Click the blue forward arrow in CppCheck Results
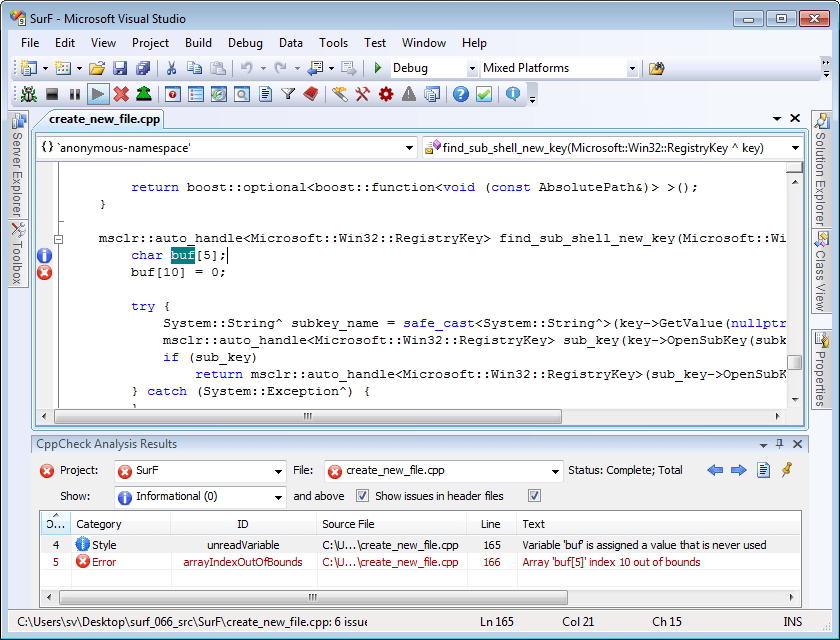The image size is (840, 640). coord(738,470)
